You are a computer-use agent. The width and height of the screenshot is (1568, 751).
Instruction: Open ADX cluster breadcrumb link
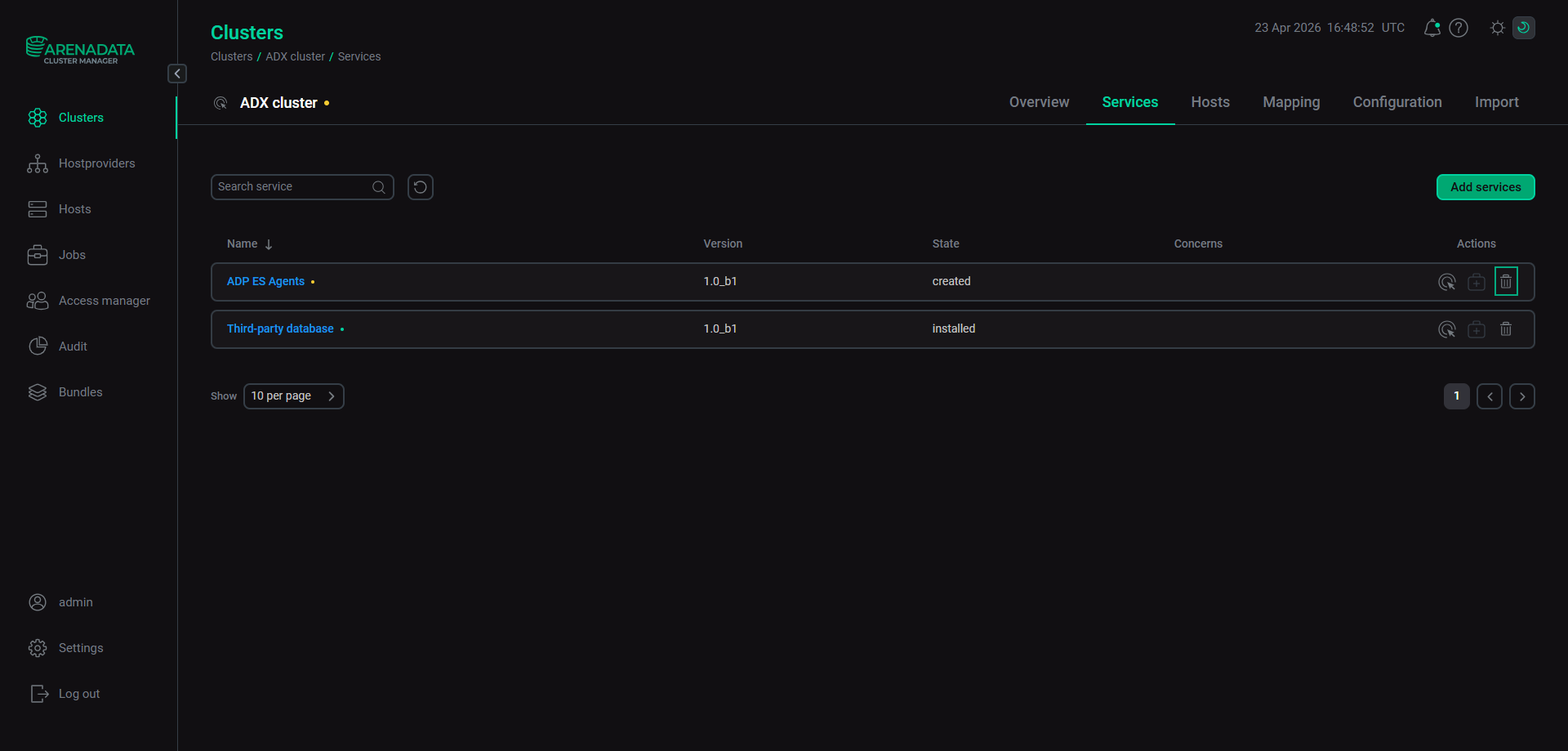(295, 56)
